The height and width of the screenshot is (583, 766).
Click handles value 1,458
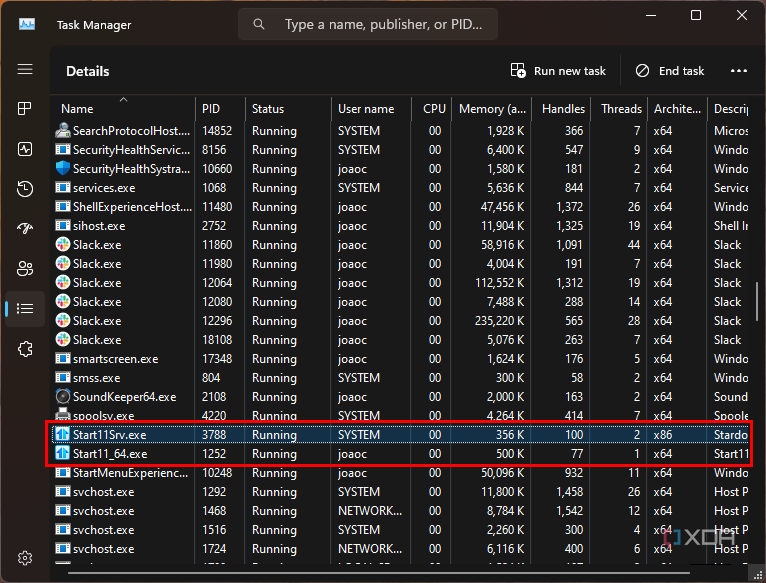[570, 492]
